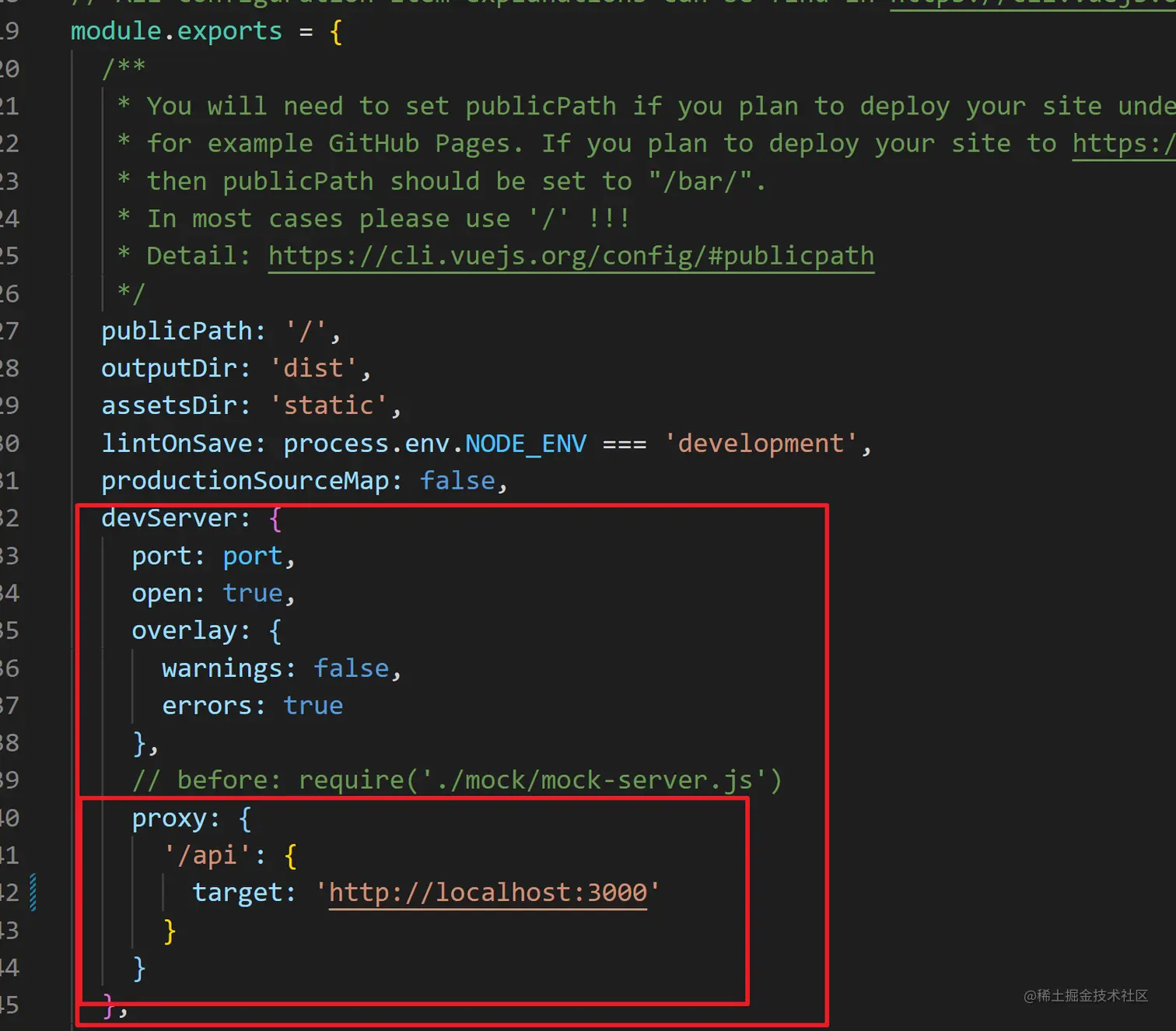Follow the http://localhost:3000 target URL

coord(488,892)
